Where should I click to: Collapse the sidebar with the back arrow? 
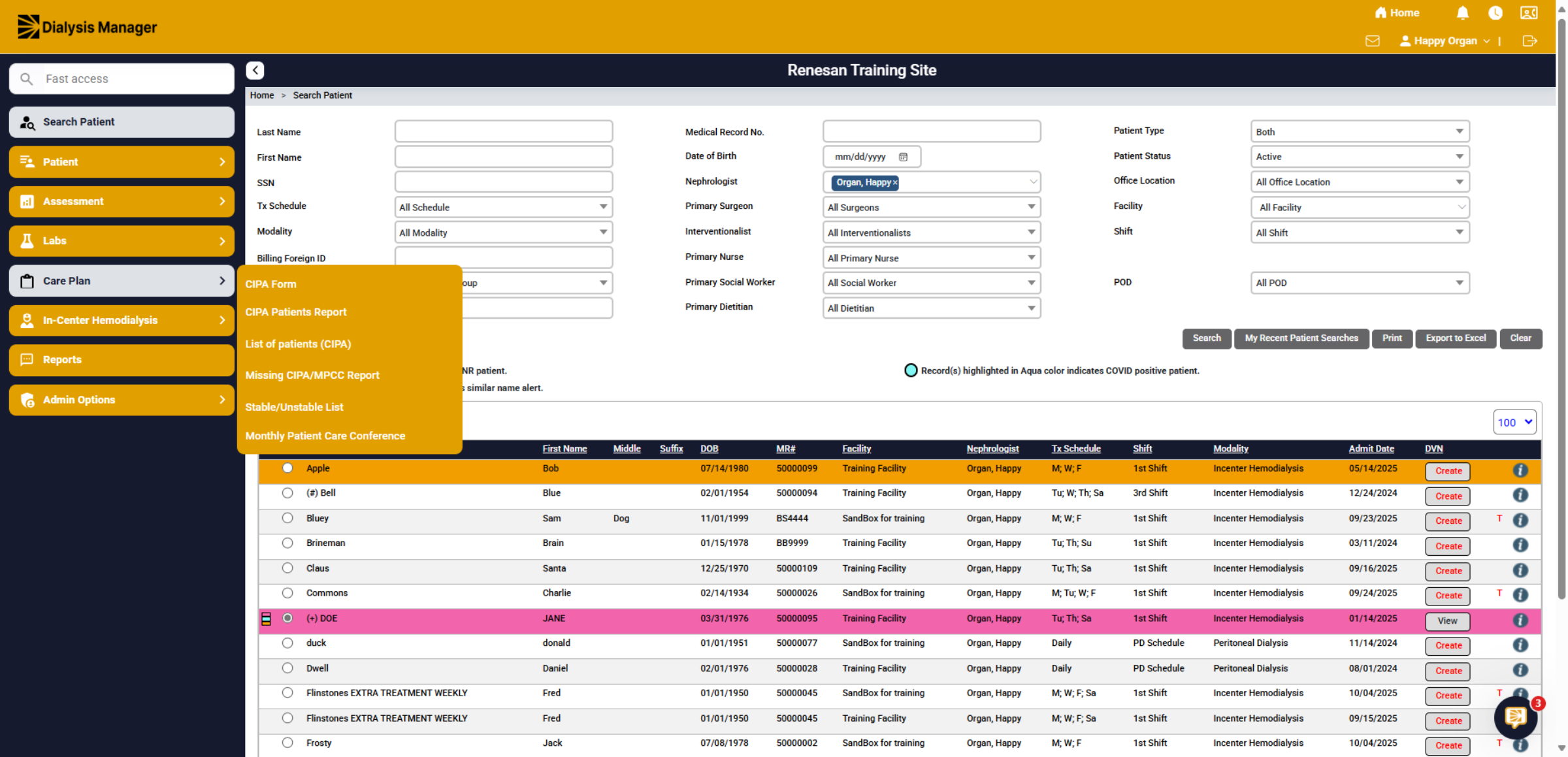click(255, 70)
